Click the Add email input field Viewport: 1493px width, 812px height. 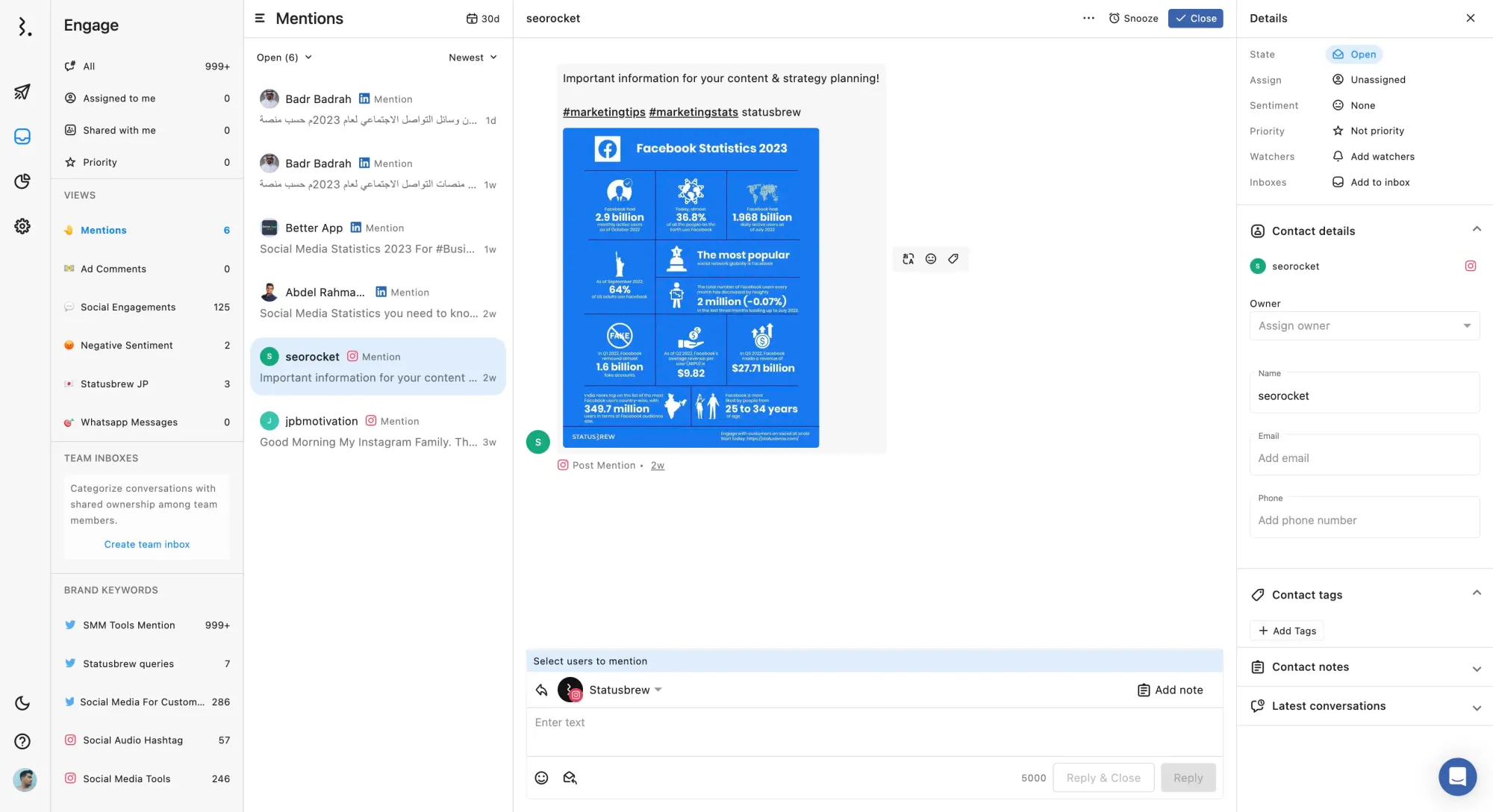pos(1364,458)
